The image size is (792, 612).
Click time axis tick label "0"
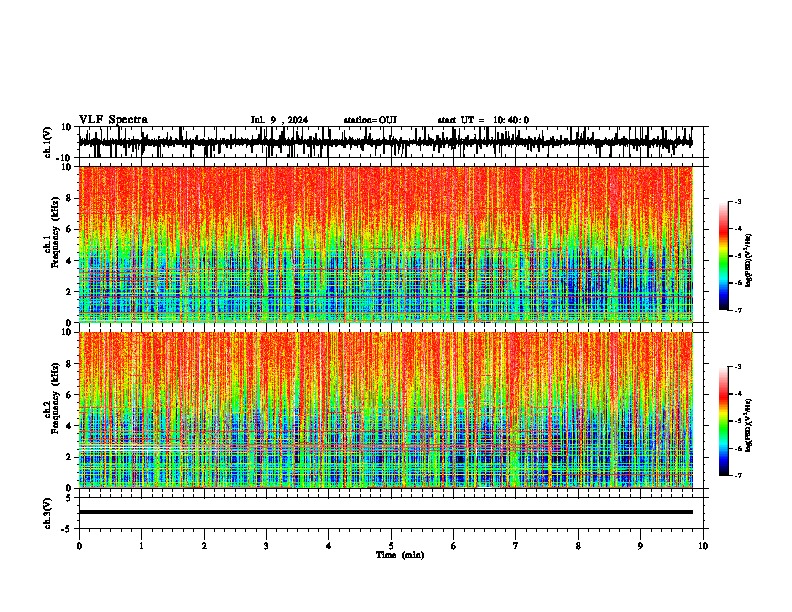[x=79, y=546]
